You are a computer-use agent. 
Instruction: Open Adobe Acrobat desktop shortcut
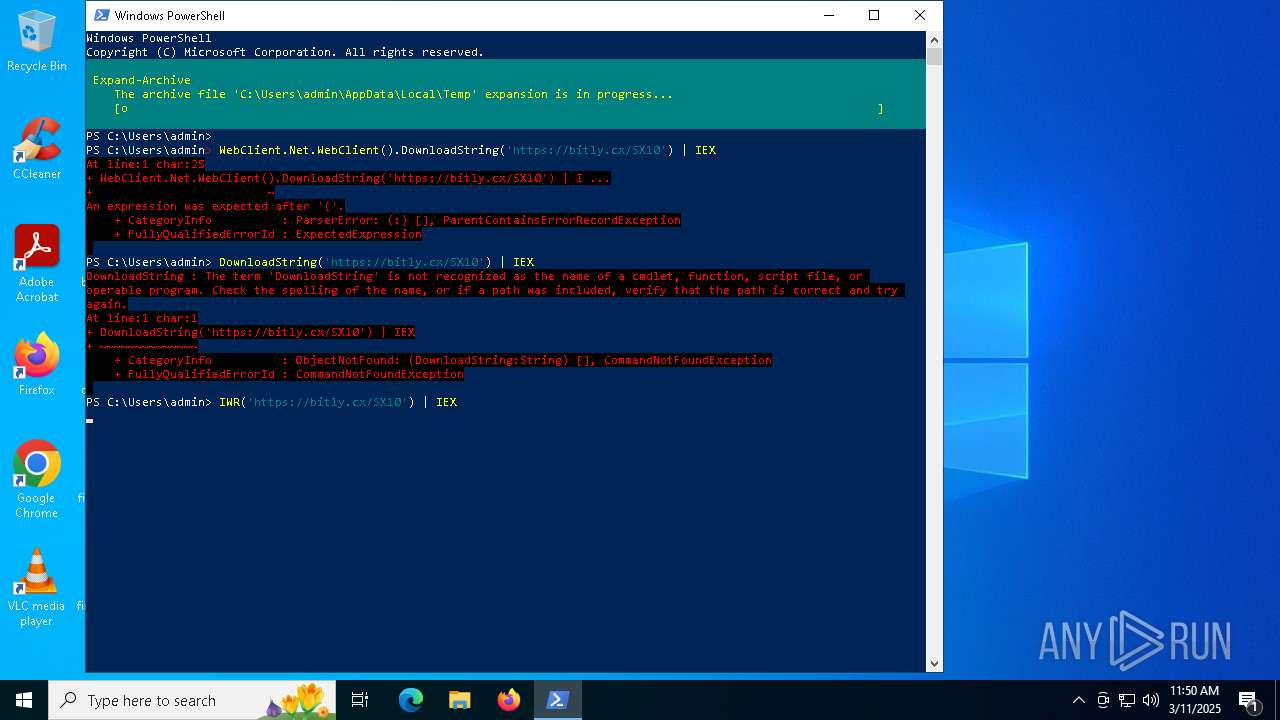tap(37, 263)
